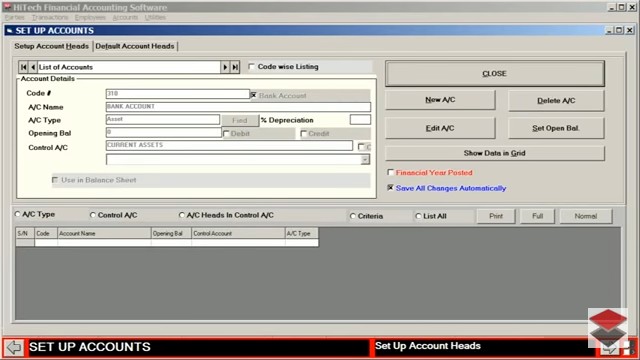Click the A/C Name field showing BANK ACCOUNT
This screenshot has height=360, width=640.
(x=238, y=107)
